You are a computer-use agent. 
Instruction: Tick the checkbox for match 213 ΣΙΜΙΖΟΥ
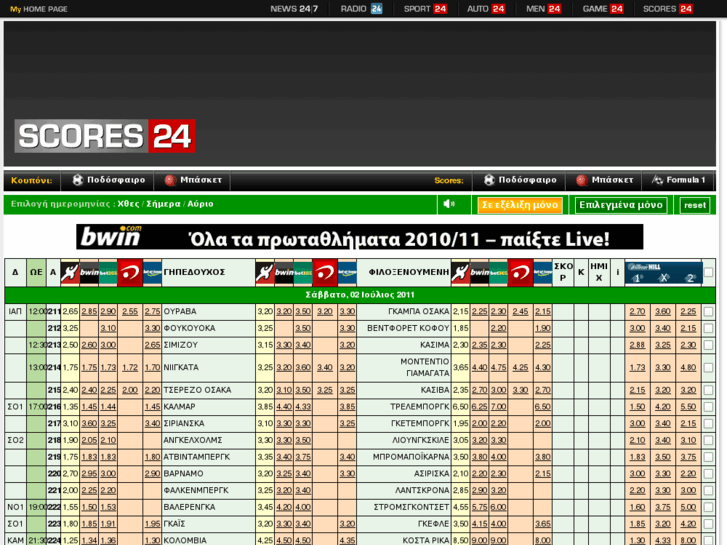(x=708, y=345)
